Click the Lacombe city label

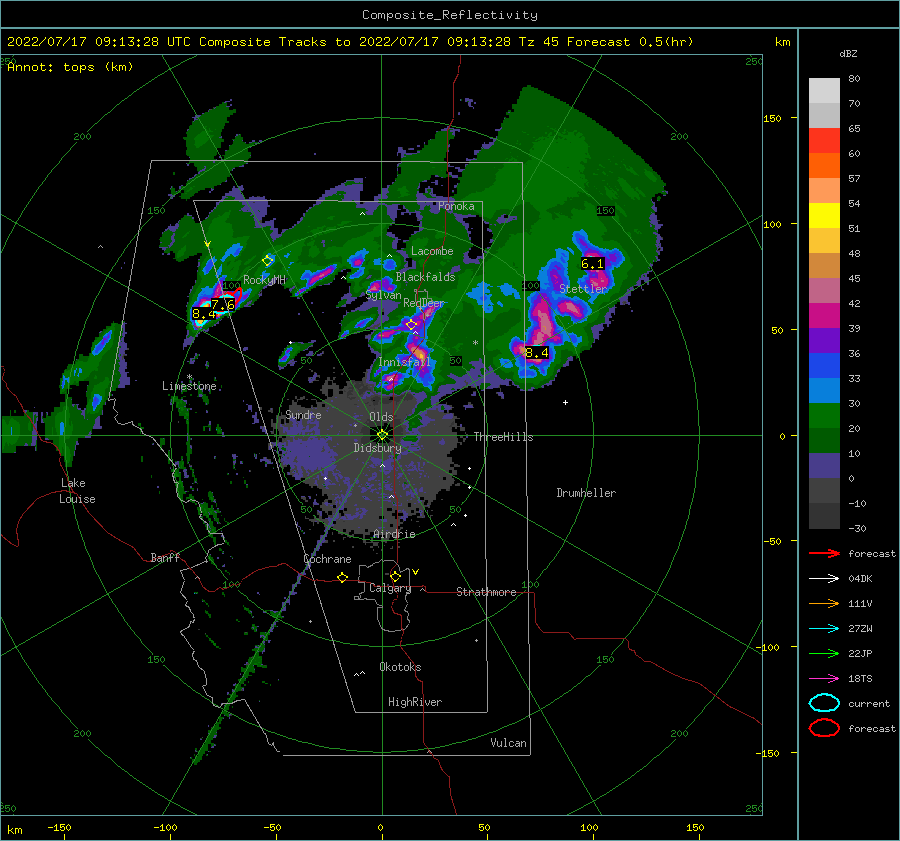tap(432, 251)
